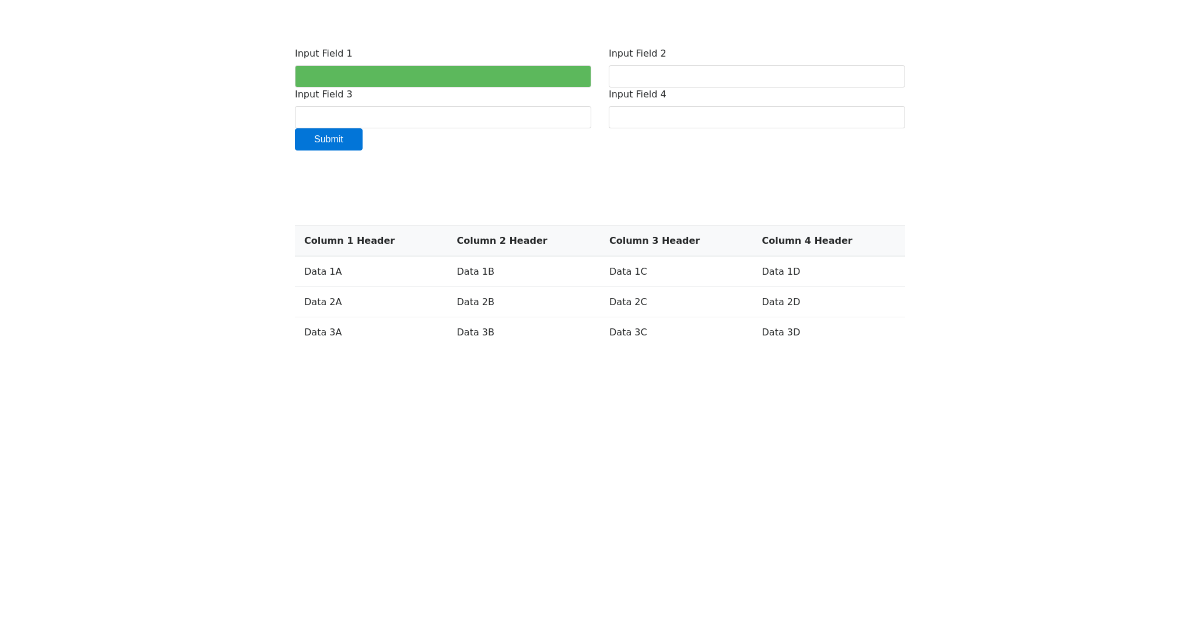Screen dimensions: 1200x630
Task: Select the Data 2A cell
Action: click(x=323, y=302)
